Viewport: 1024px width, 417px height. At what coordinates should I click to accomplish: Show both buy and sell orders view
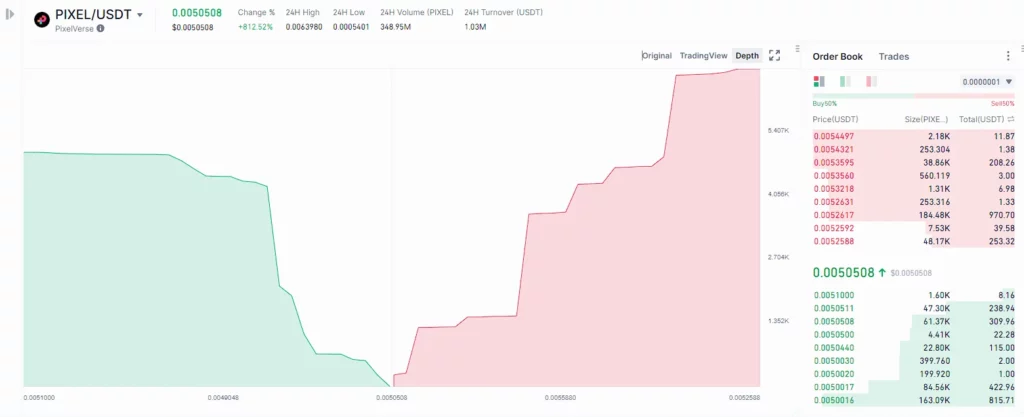(x=819, y=82)
